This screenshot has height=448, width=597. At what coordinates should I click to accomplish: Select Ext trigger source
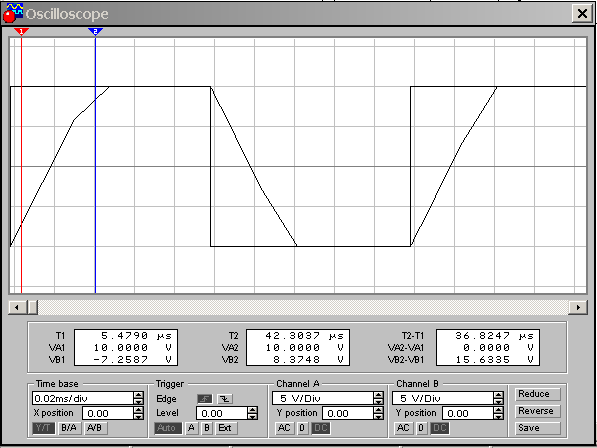(x=225, y=428)
